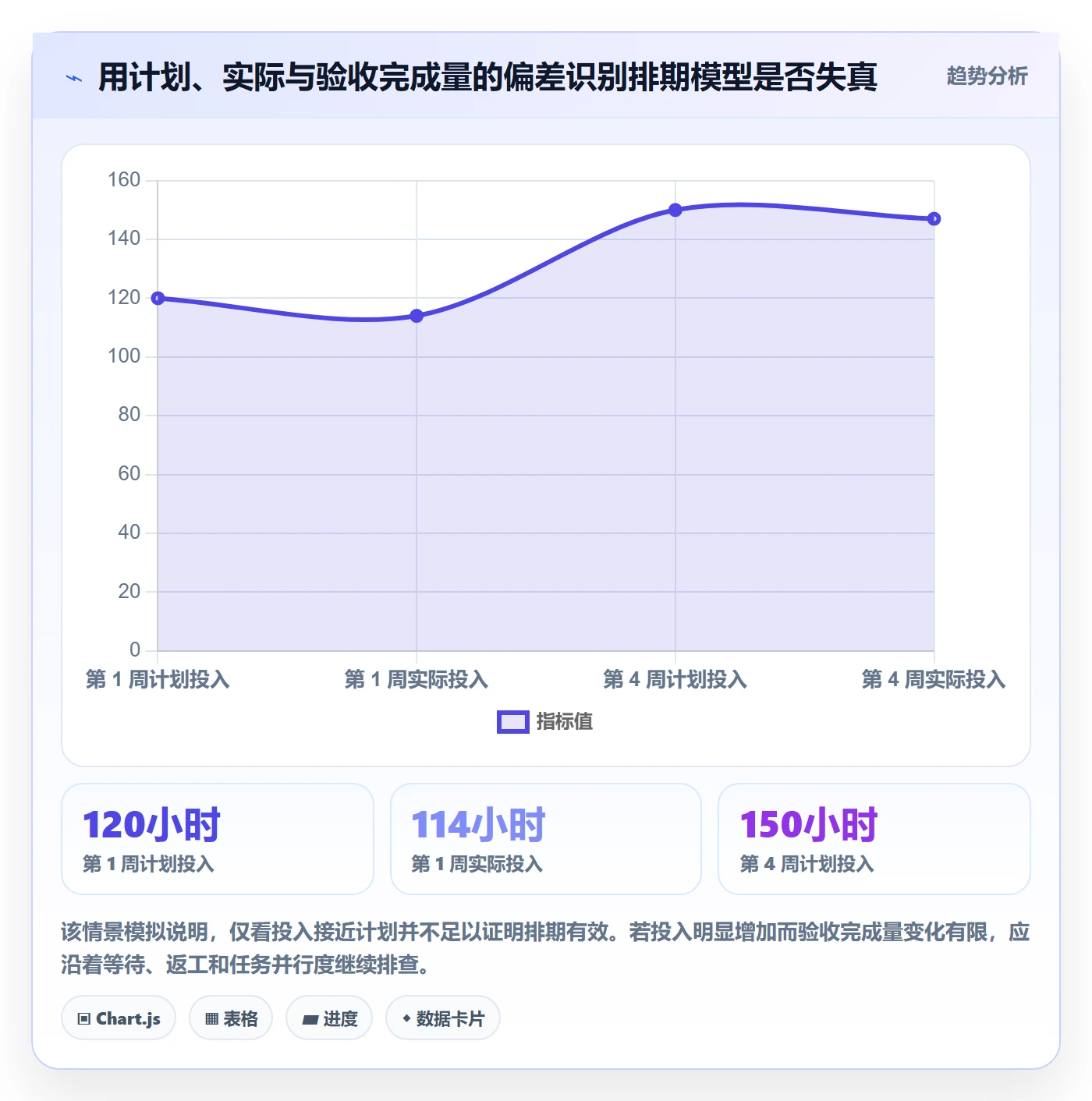Click the 114小时 data card
This screenshot has width=1092, height=1101.
[x=546, y=839]
